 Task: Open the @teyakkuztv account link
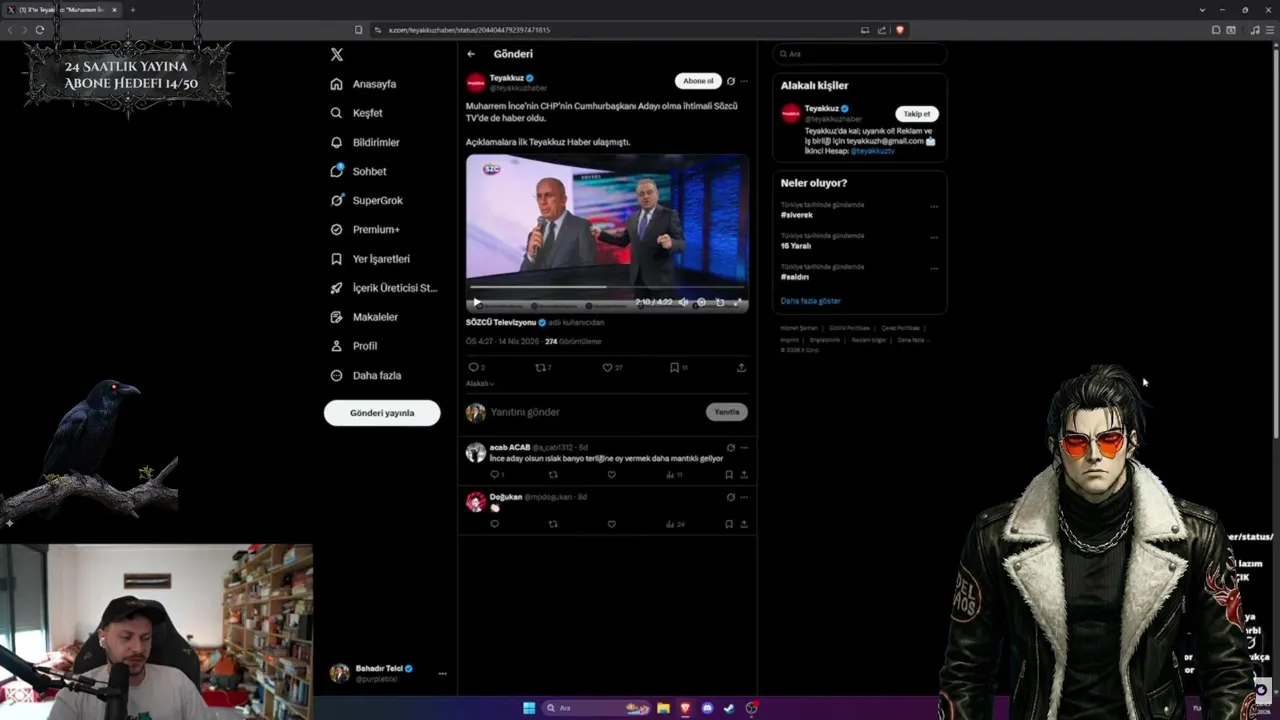(x=873, y=151)
